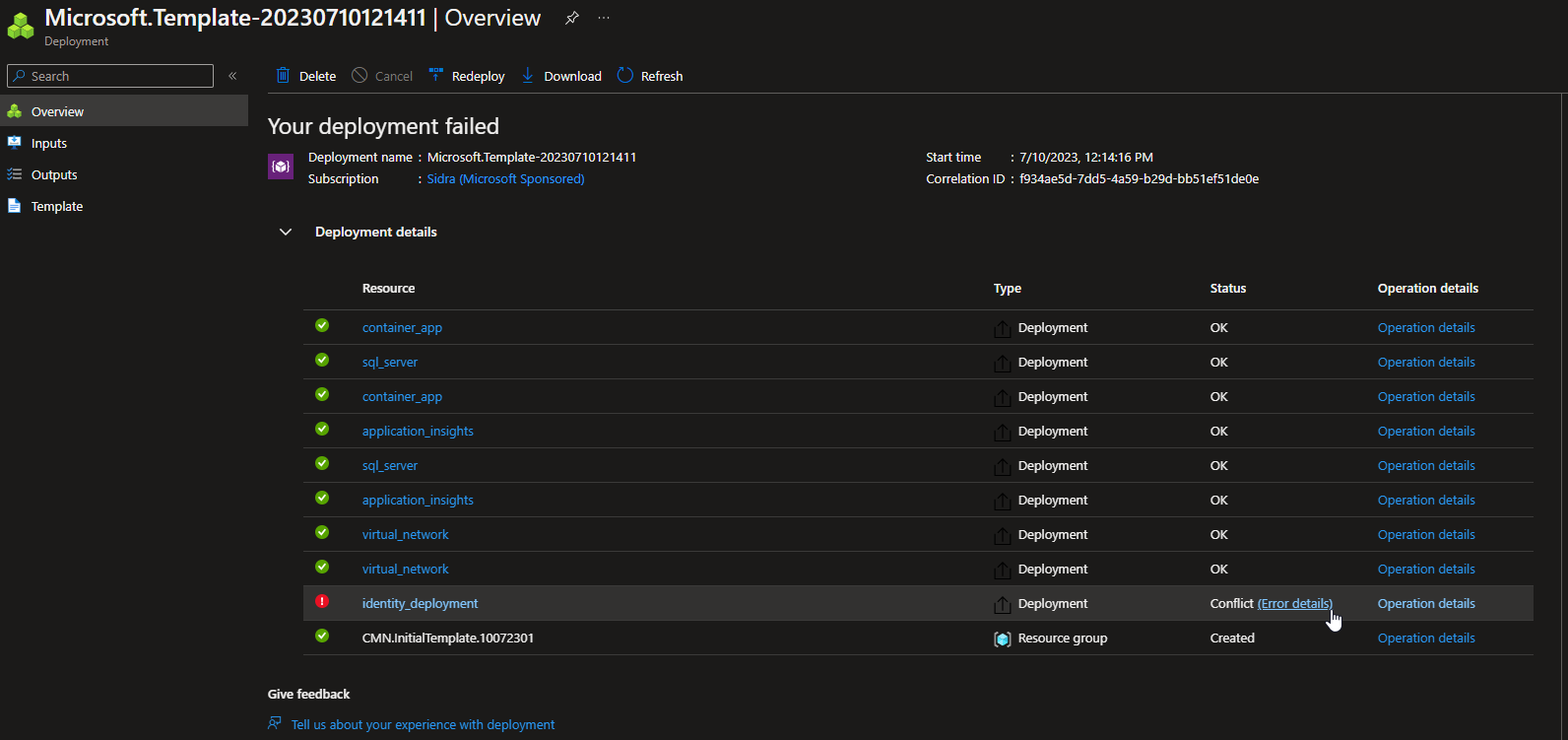Collapse the left sidebar menu
This screenshot has height=740, width=1568.
click(232, 76)
